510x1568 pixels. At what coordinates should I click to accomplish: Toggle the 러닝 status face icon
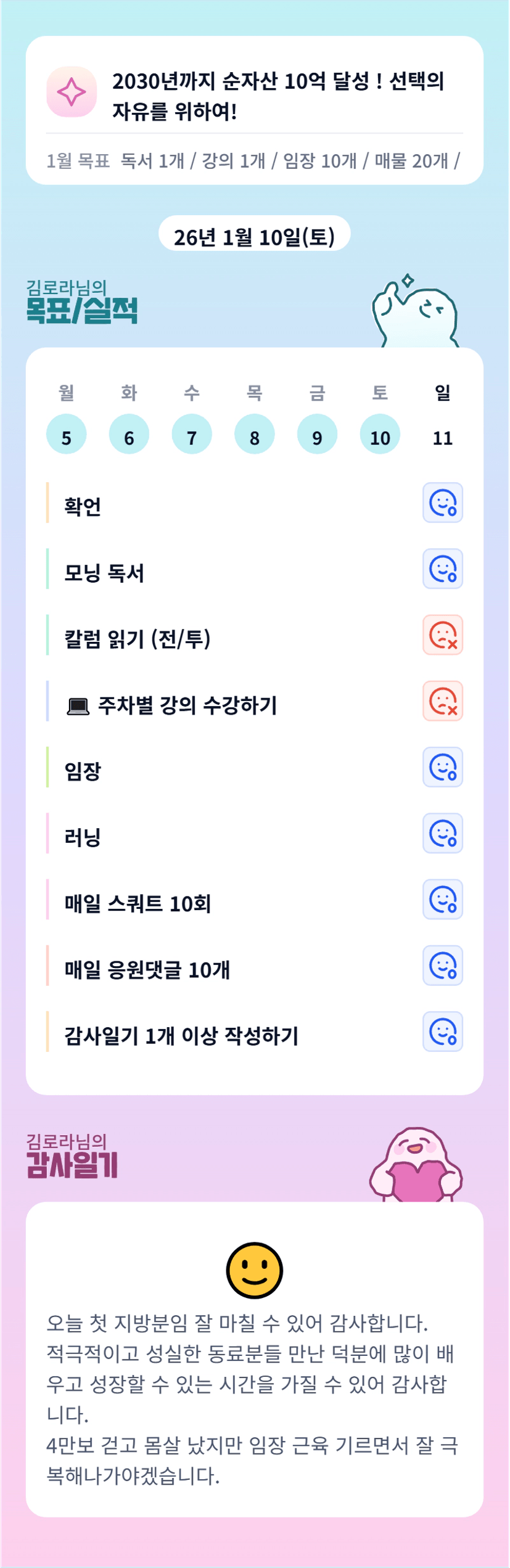[442, 833]
